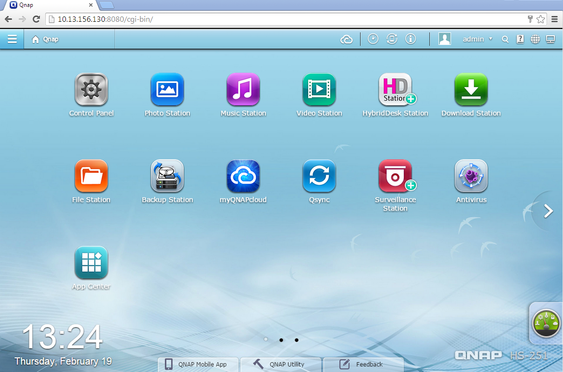This screenshot has height=372, width=563.
Task: Open external devices sync icon
Action: pos(392,39)
